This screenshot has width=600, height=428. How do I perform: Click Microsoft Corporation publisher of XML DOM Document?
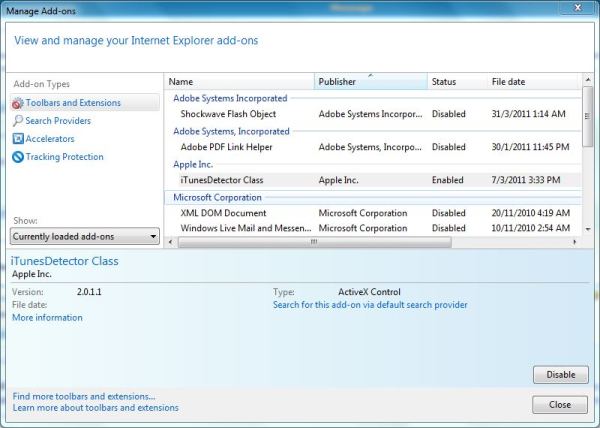pyautogui.click(x=363, y=213)
